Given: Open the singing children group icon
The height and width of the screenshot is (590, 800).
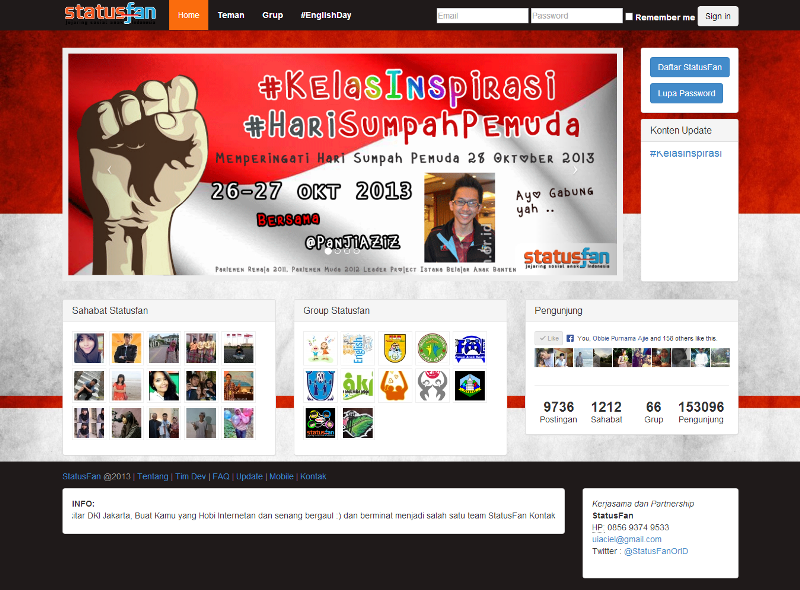Looking at the screenshot, I should (x=320, y=348).
